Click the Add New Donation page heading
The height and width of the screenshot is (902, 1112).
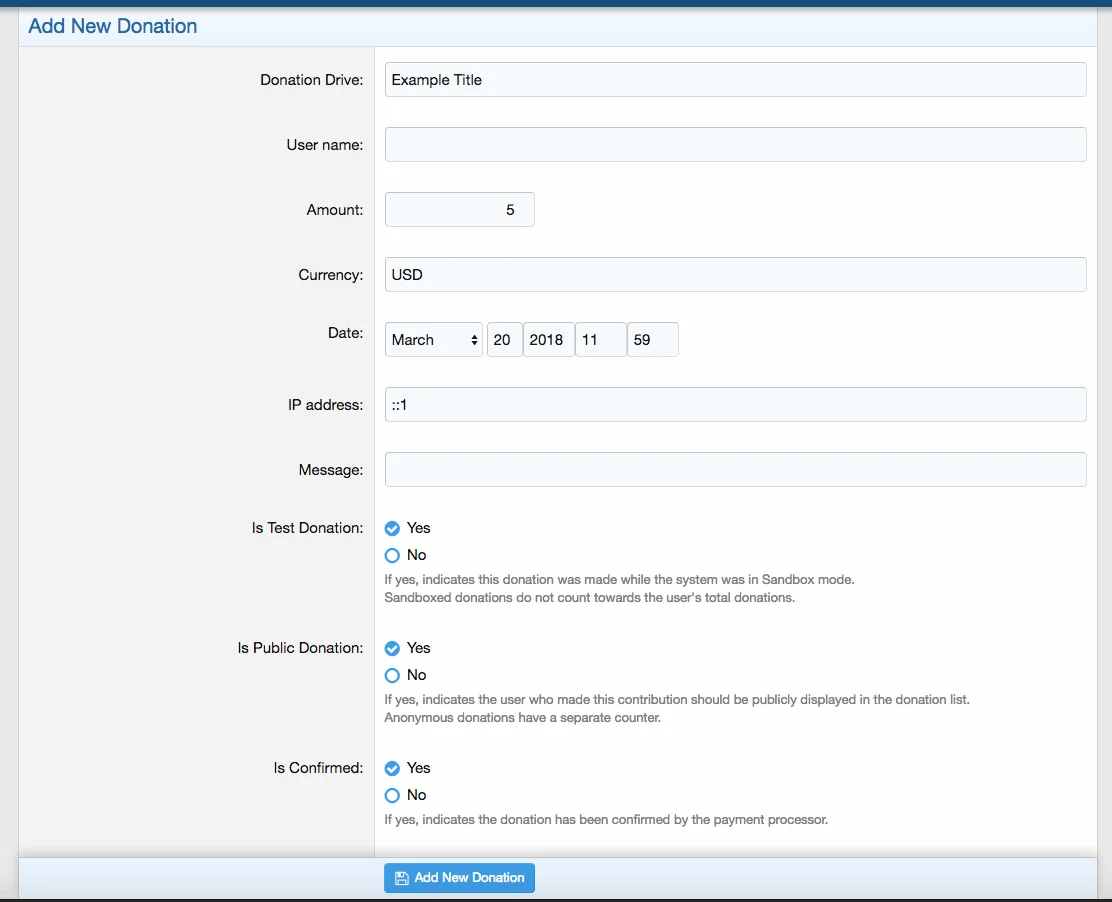[113, 26]
